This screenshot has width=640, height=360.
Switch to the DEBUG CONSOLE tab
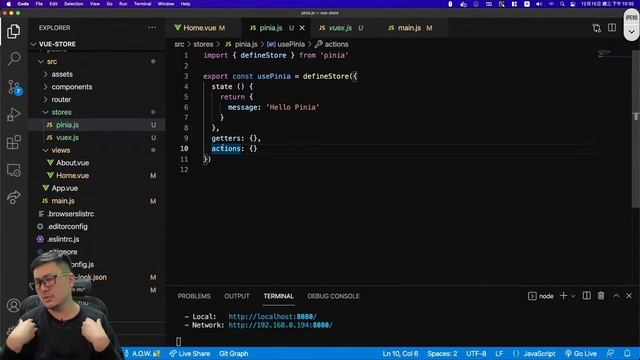point(333,296)
